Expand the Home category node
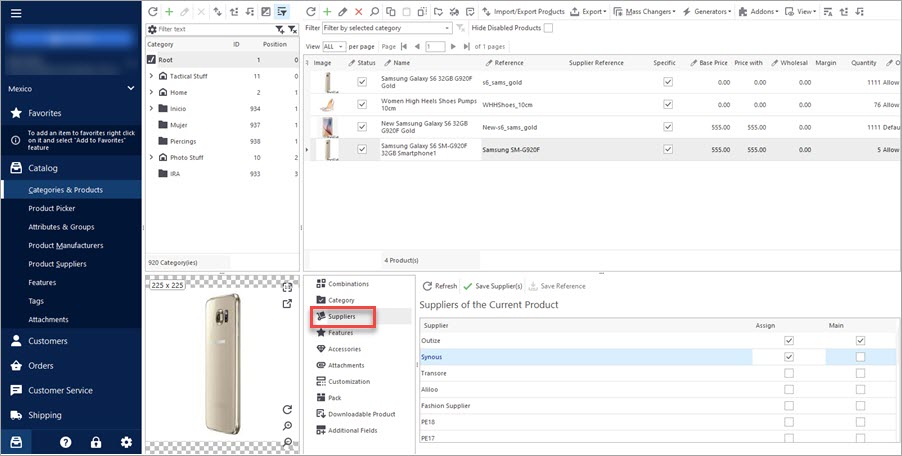This screenshot has height=456, width=902. [151, 92]
